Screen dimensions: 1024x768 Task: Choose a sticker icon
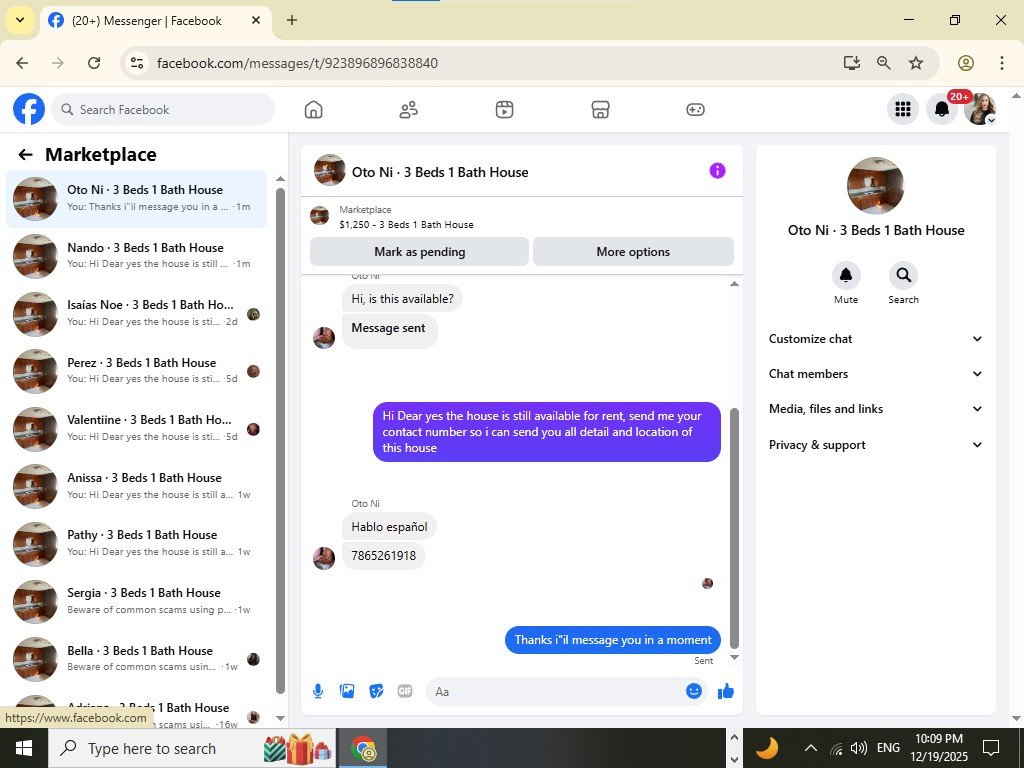pyautogui.click(x=376, y=691)
